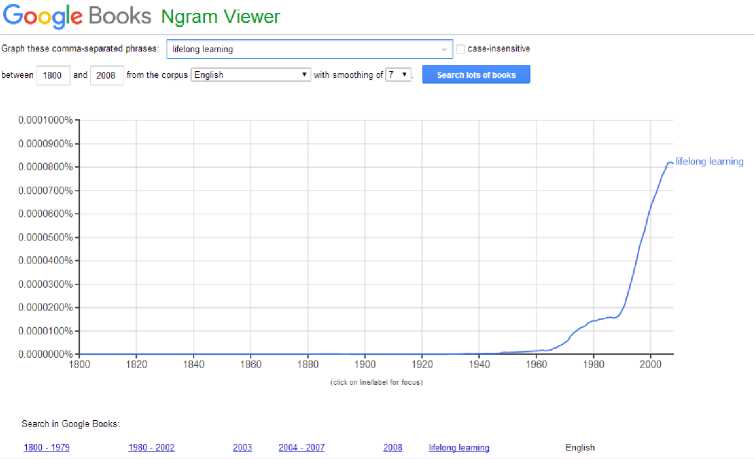
Task: Open the 2004 - 2007 results link
Action: tap(301, 448)
